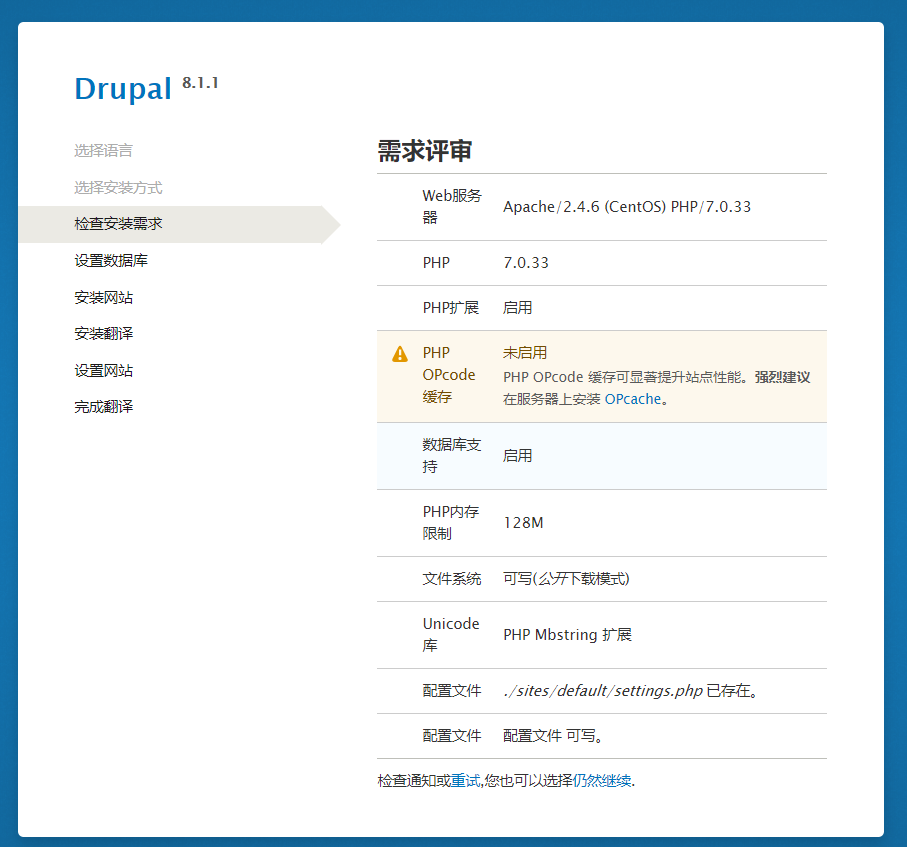Click the PHP OPcode 缓存 label
This screenshot has width=907, height=847.
449,375
